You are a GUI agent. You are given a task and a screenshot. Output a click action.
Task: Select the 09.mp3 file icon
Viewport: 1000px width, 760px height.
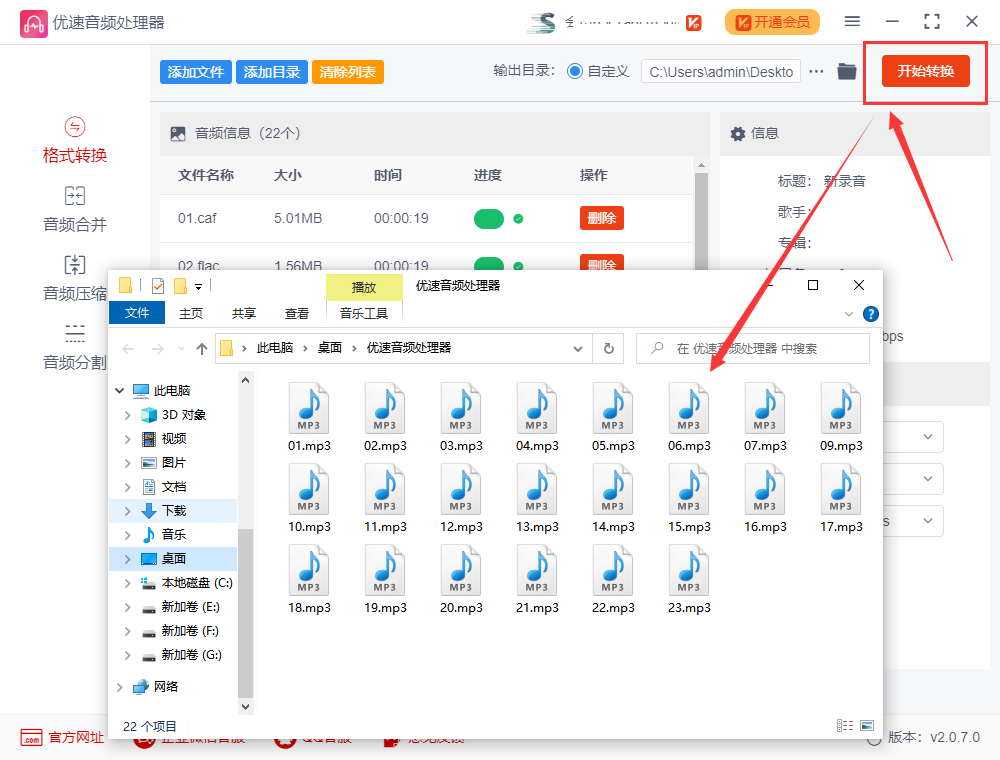click(841, 409)
